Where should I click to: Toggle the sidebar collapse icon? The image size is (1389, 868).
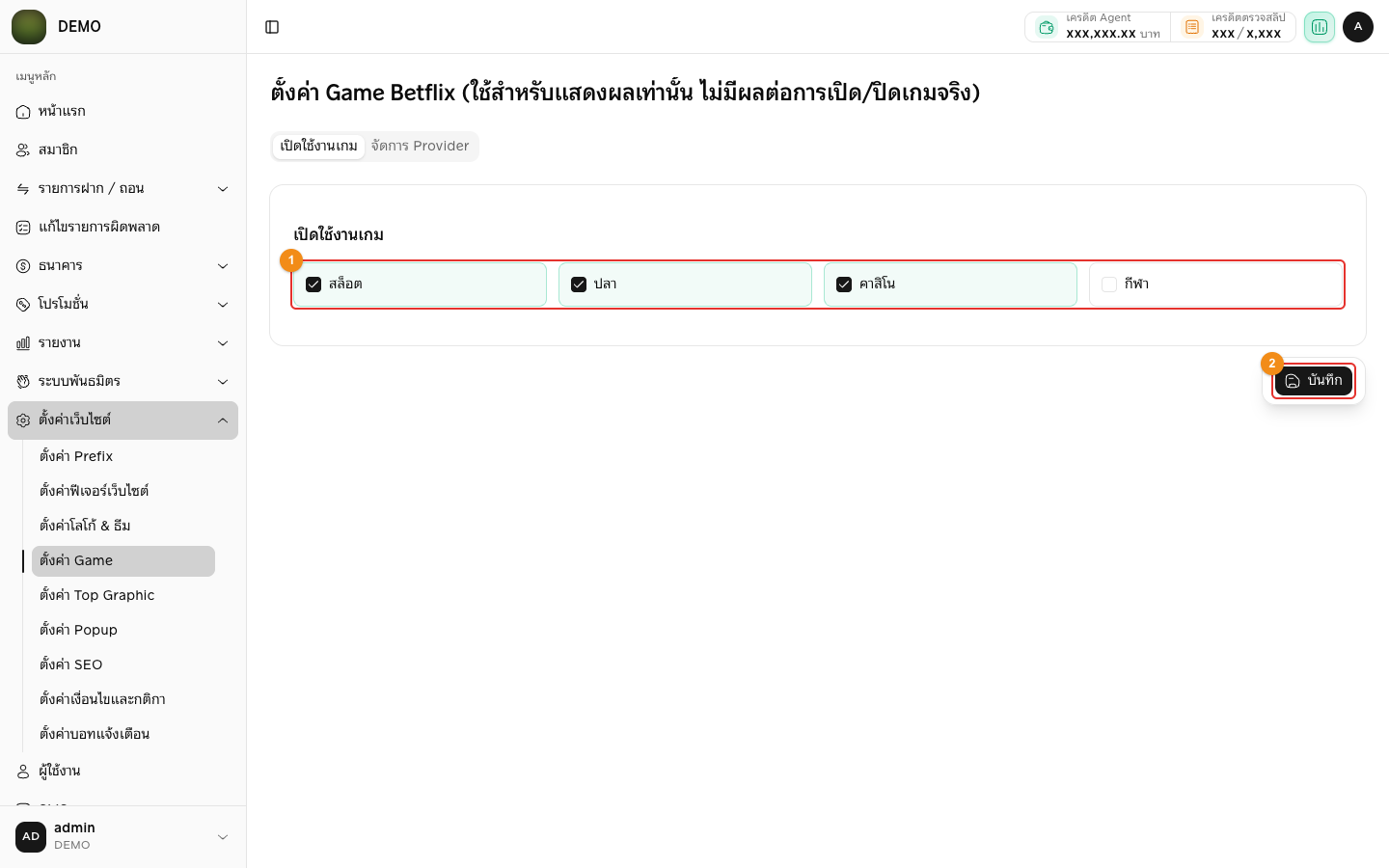coord(272,27)
